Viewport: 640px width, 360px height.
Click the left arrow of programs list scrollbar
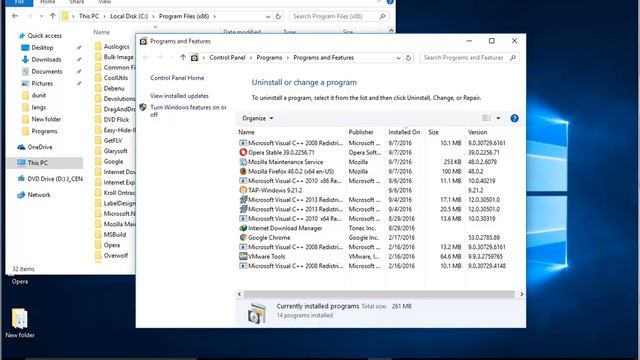coord(240,294)
